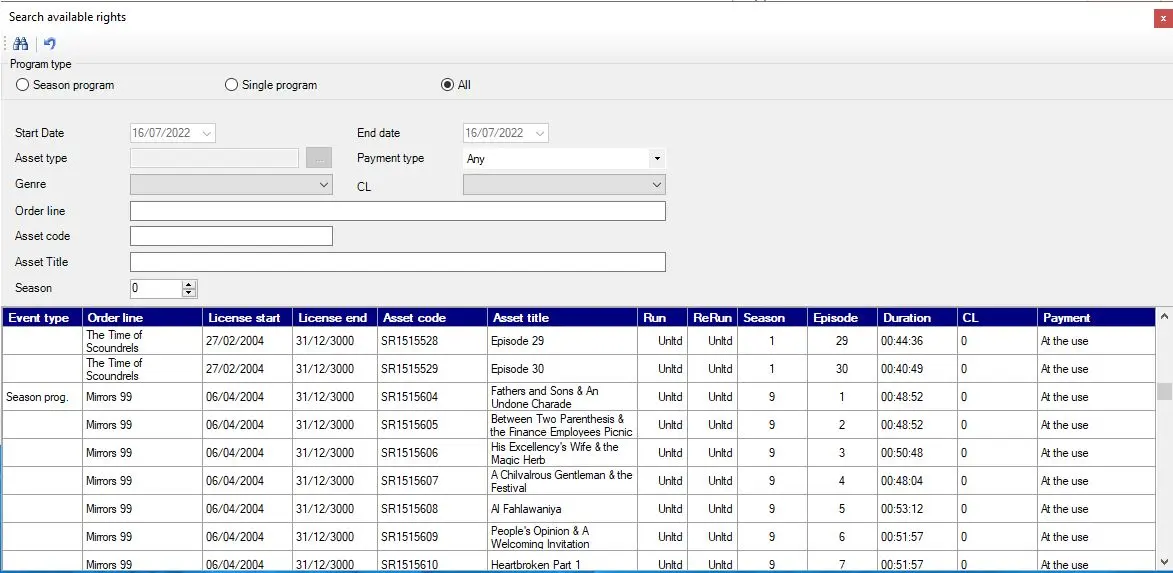Sort by the License start column header

pos(244,318)
